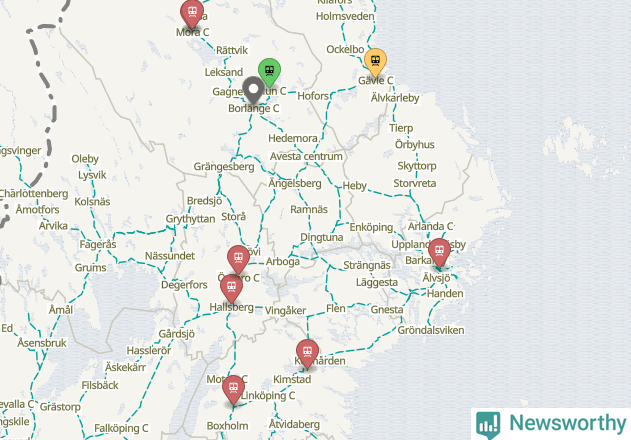Click the red train marker at Kolmården

tap(307, 353)
